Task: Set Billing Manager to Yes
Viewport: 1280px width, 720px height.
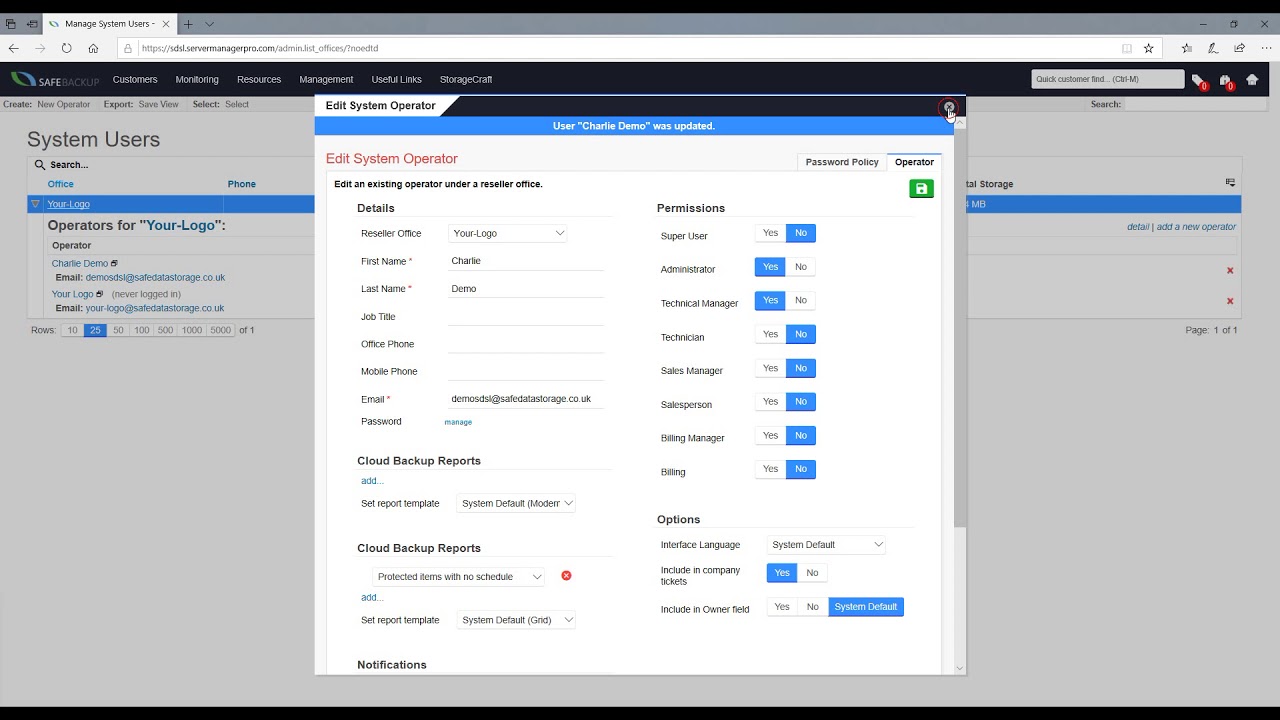Action: 770,435
